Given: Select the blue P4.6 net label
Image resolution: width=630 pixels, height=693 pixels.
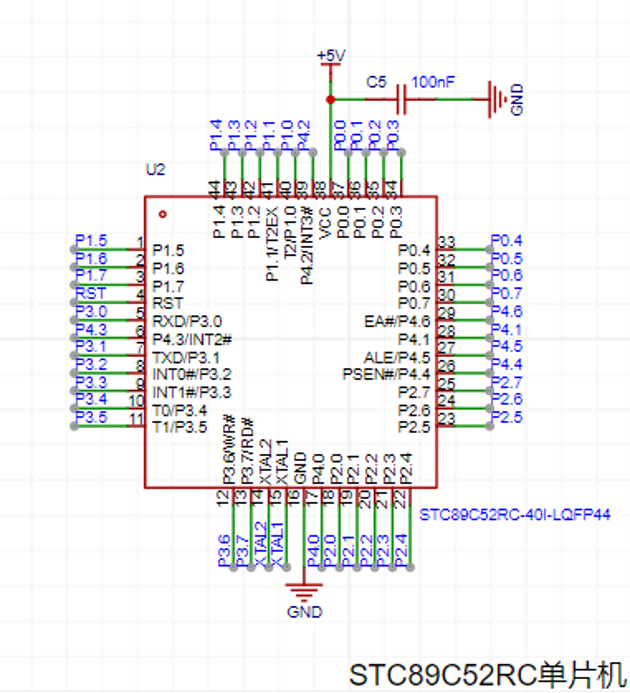Looking at the screenshot, I should [x=507, y=312].
